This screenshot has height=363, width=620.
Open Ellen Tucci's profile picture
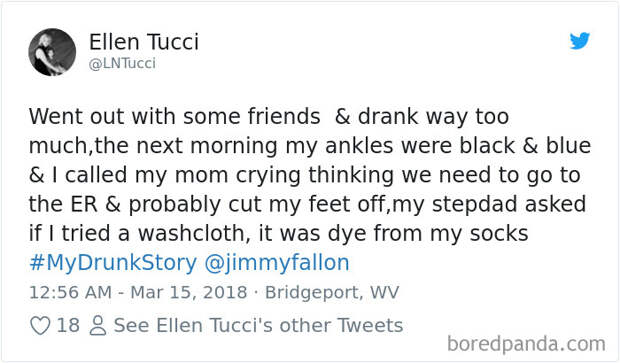52,52
